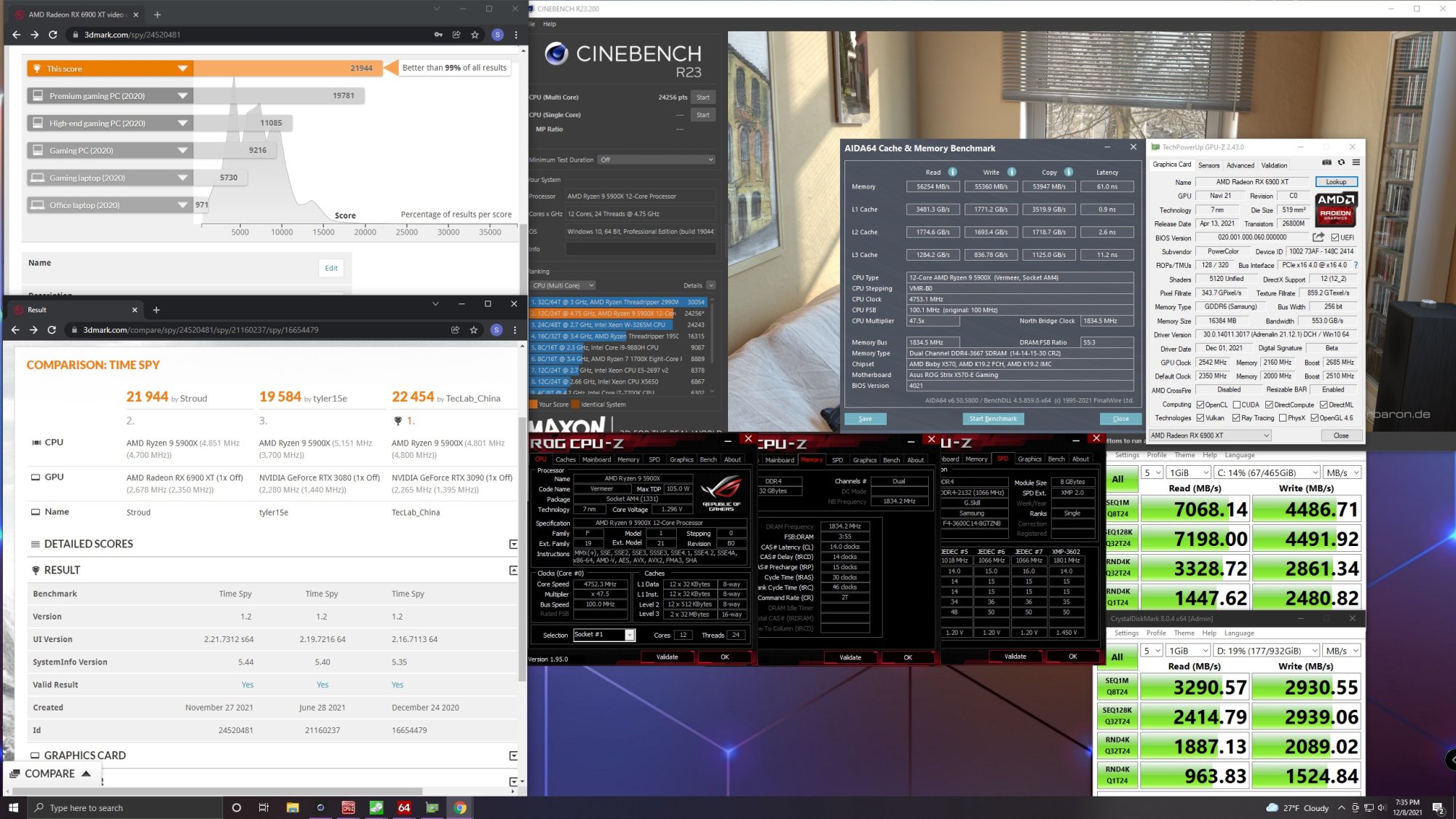Open the drive selector showing C: 14%

[x=1267, y=472]
